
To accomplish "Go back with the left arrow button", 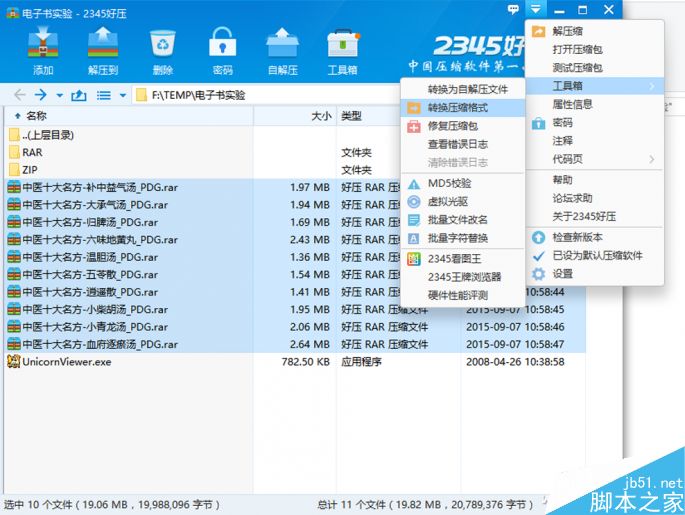I will click(20, 94).
